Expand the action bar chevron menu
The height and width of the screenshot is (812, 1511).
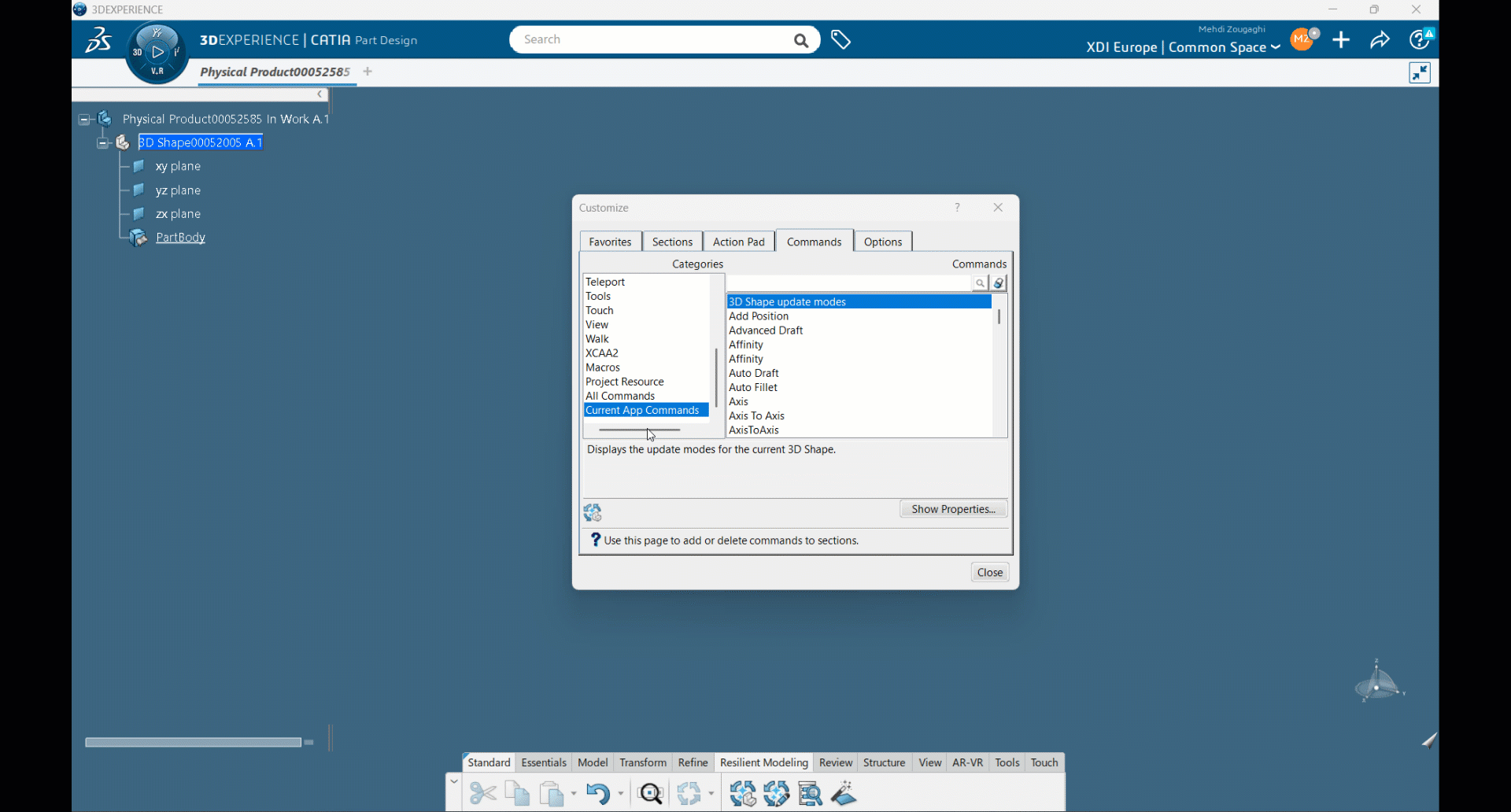[454, 781]
